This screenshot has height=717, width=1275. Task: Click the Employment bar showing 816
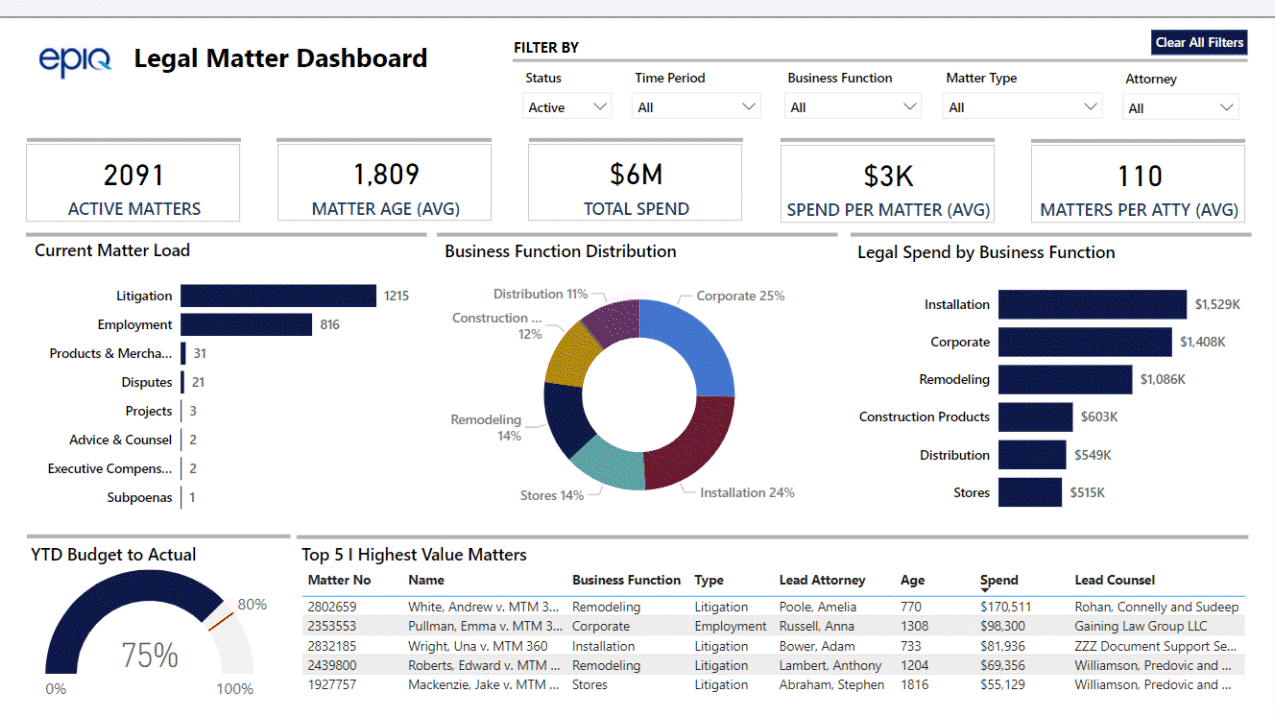pyautogui.click(x=247, y=325)
